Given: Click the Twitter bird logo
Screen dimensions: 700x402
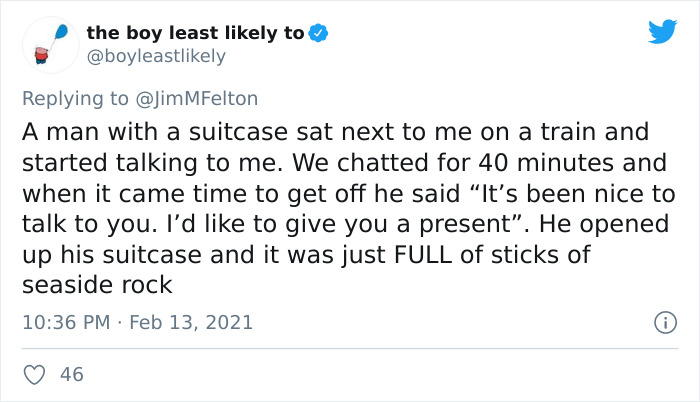Looking at the screenshot, I should click(662, 31).
